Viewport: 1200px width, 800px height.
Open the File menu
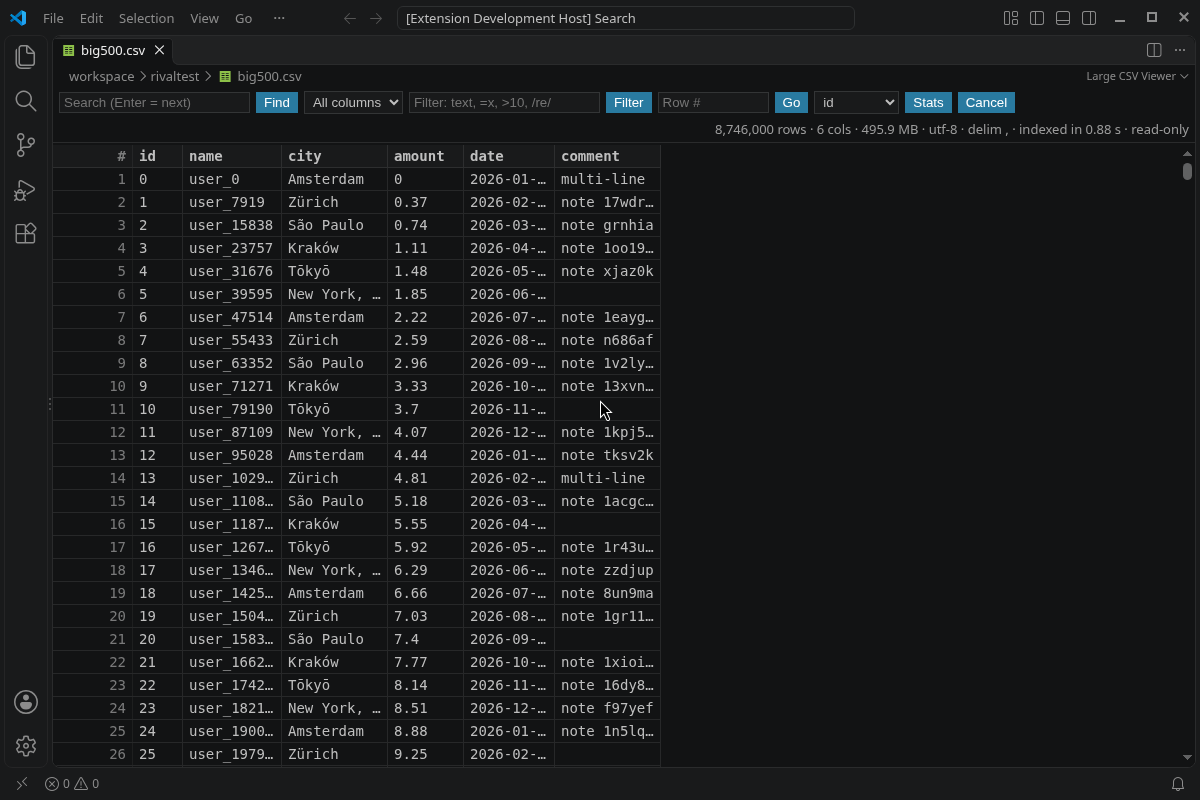point(53,18)
